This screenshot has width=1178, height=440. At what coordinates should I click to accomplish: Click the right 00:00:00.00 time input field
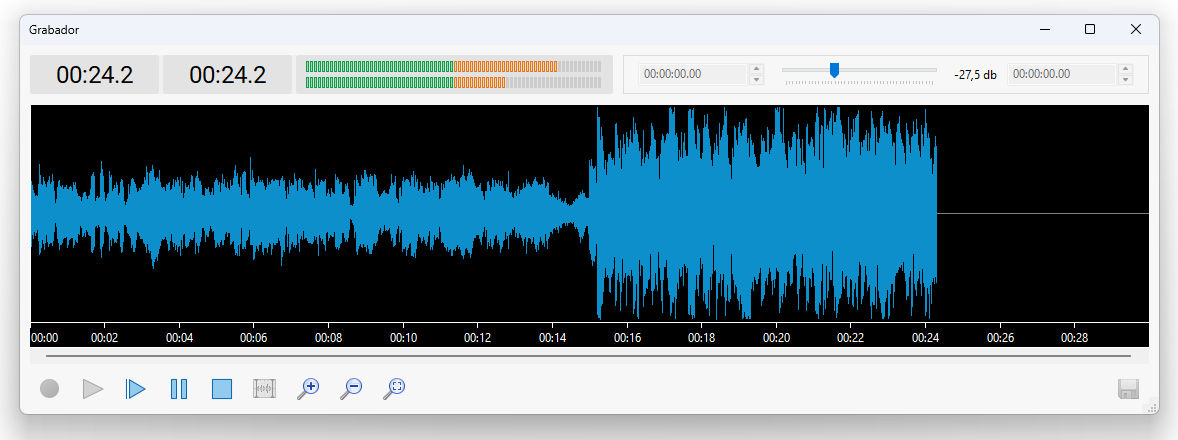click(x=1061, y=74)
